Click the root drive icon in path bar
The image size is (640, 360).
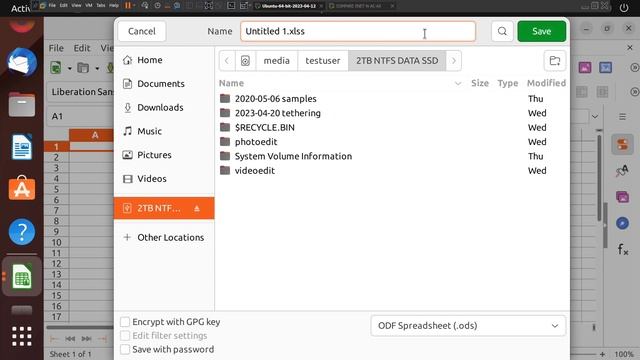(x=245, y=61)
